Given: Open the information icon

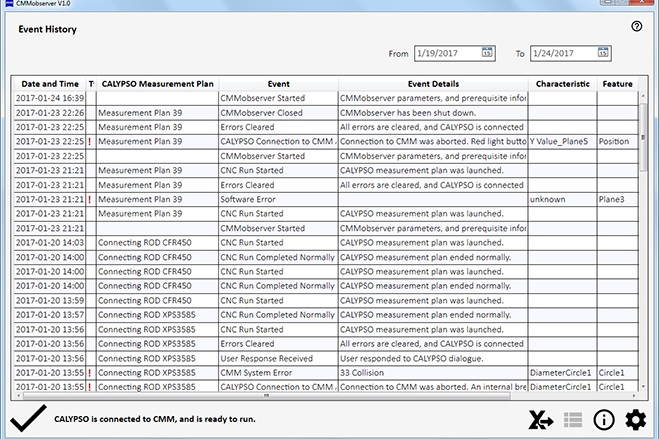Looking at the screenshot, I should pyautogui.click(x=604, y=420).
